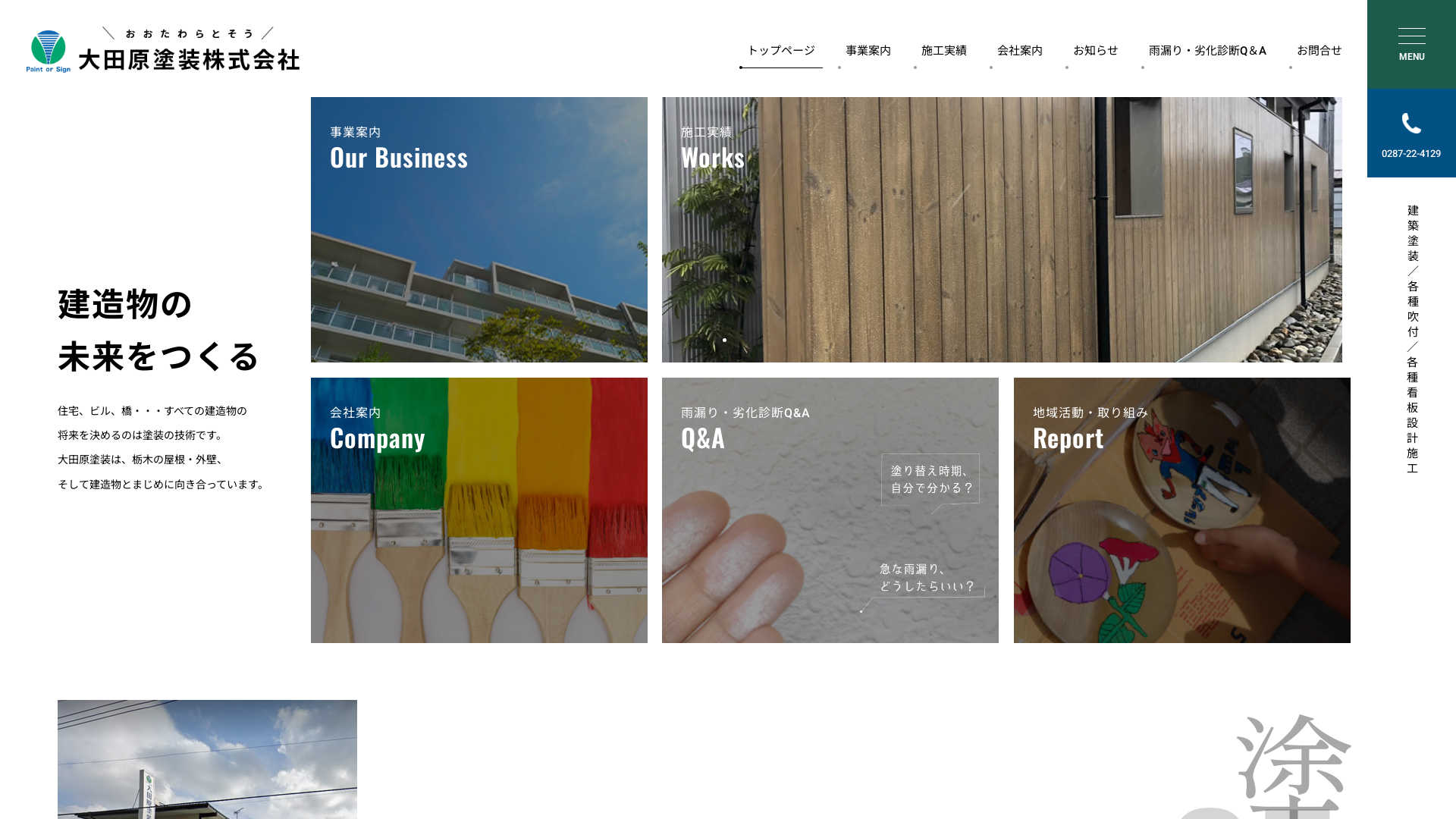Open 会社案内 in the top navigation
The width and height of the screenshot is (1456, 819).
pos(1020,51)
